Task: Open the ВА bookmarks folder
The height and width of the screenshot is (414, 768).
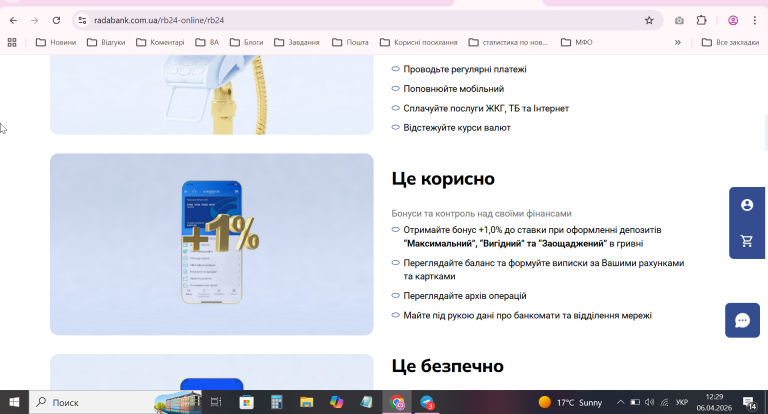Action: [x=207, y=43]
